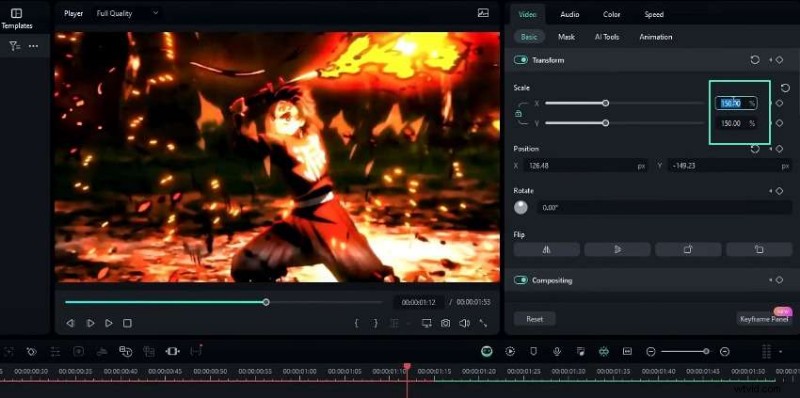Add a keyframe for Rotate
Viewport: 800px width, 398px height.
tap(779, 191)
